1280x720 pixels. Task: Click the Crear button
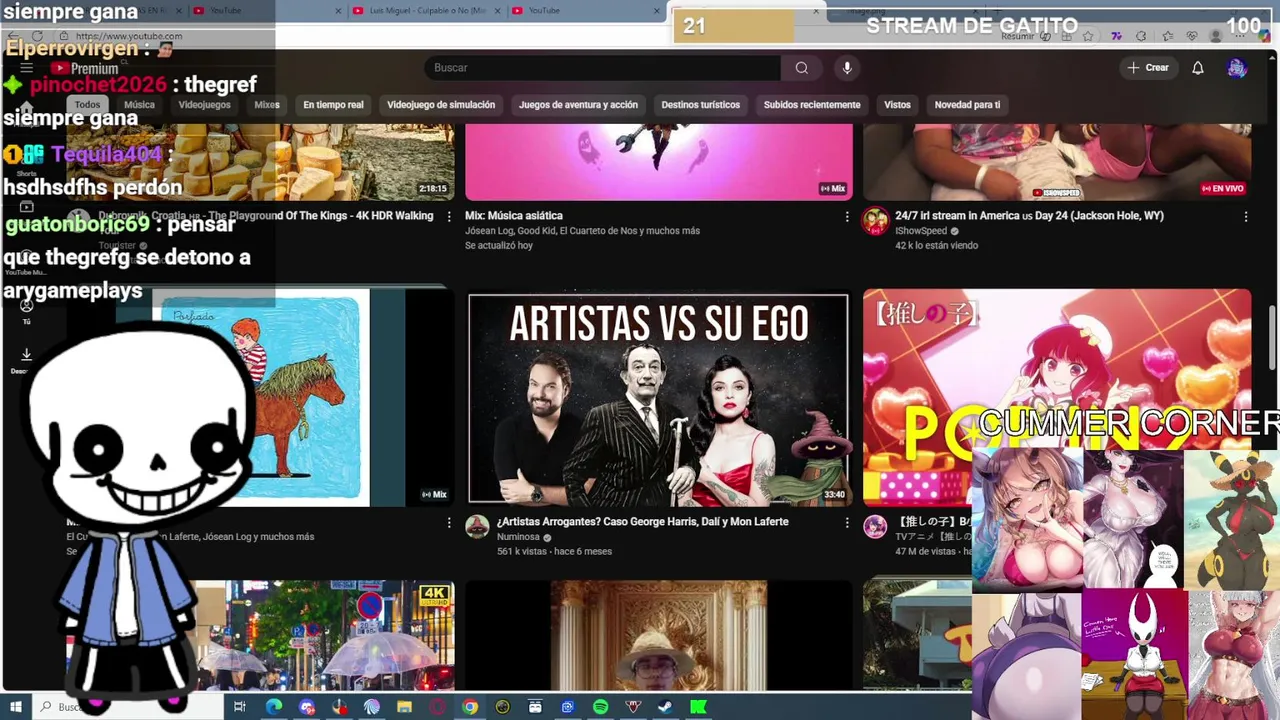[x=1148, y=68]
